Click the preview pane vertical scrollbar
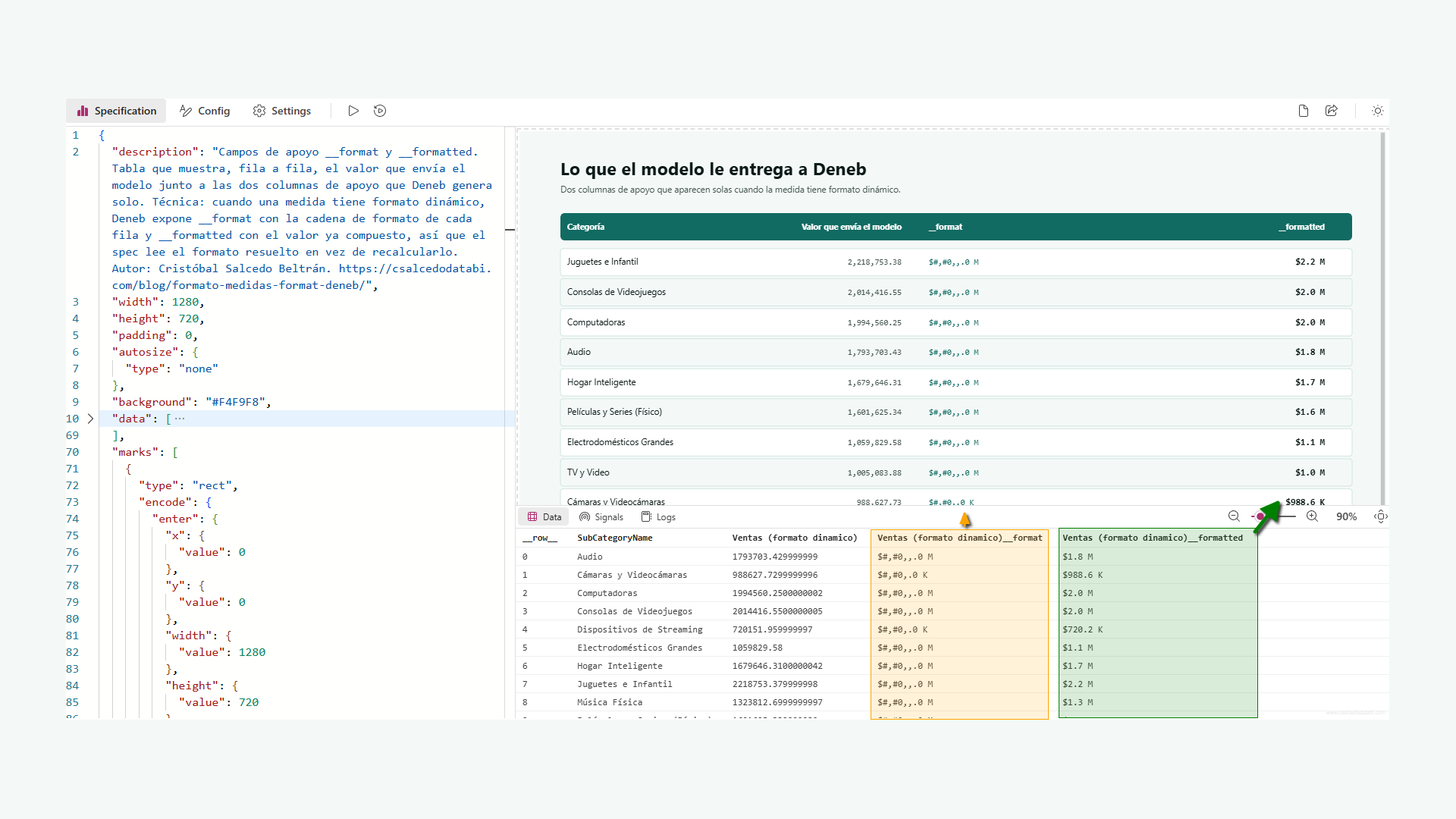This screenshot has width=1456, height=819. tap(1383, 318)
